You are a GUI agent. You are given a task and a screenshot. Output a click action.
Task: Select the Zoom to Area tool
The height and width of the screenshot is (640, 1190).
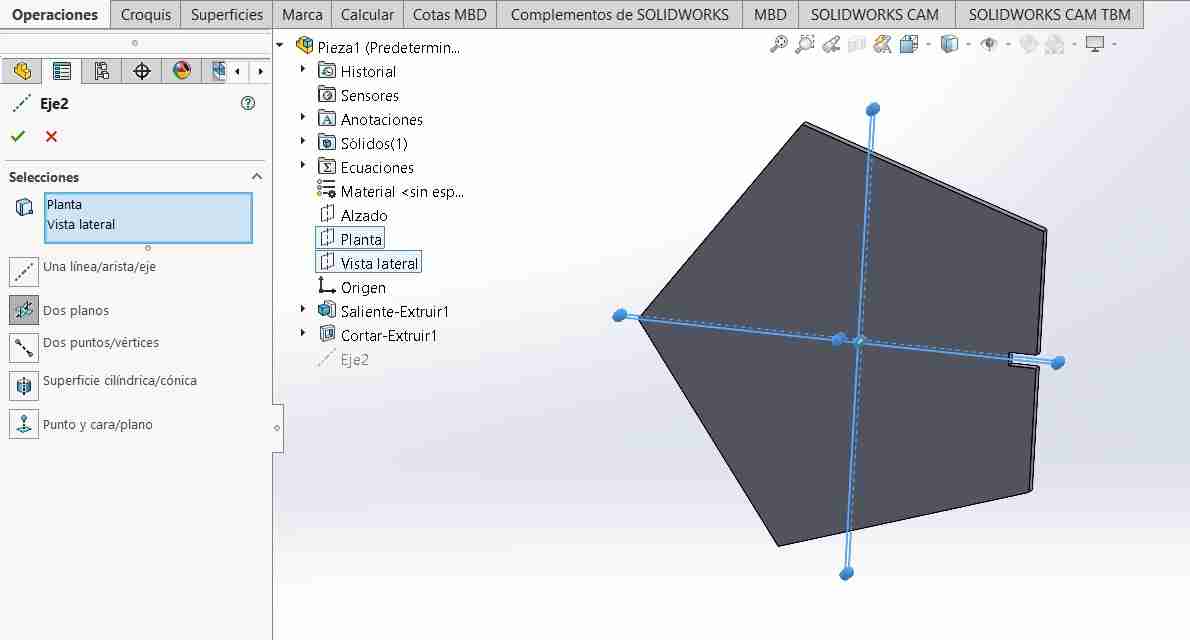[806, 45]
